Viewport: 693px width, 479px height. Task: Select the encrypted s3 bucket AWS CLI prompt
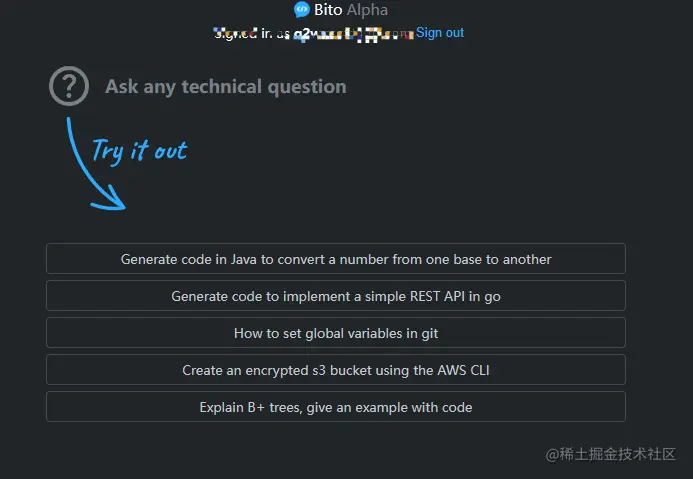(x=336, y=370)
